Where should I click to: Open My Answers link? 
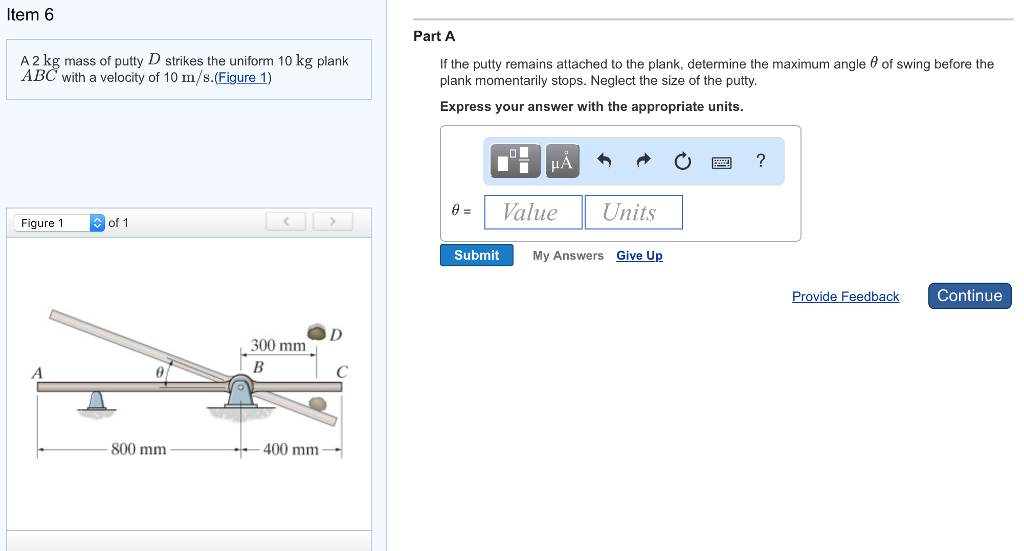click(568, 256)
